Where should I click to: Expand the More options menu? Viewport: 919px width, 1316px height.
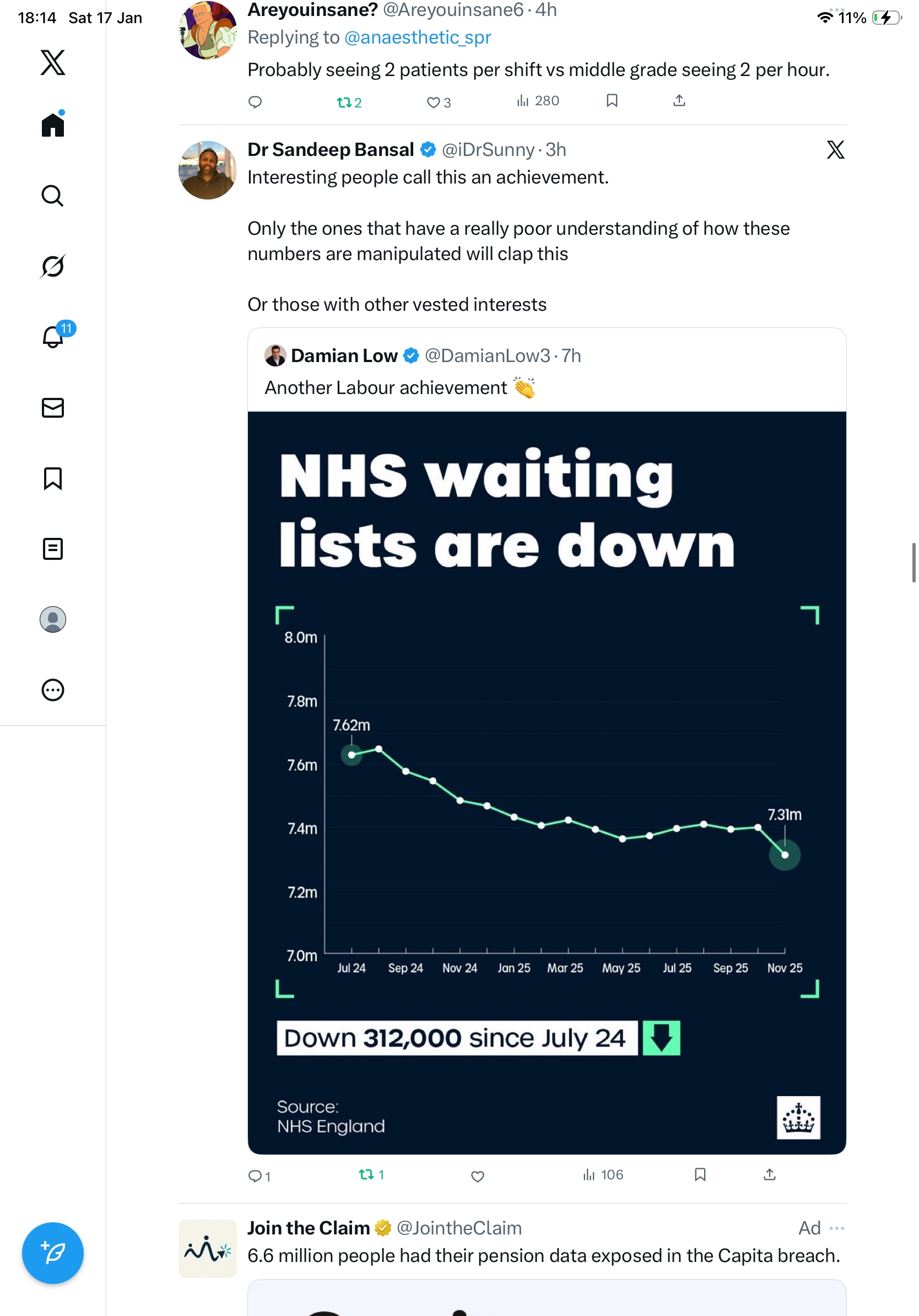53,689
